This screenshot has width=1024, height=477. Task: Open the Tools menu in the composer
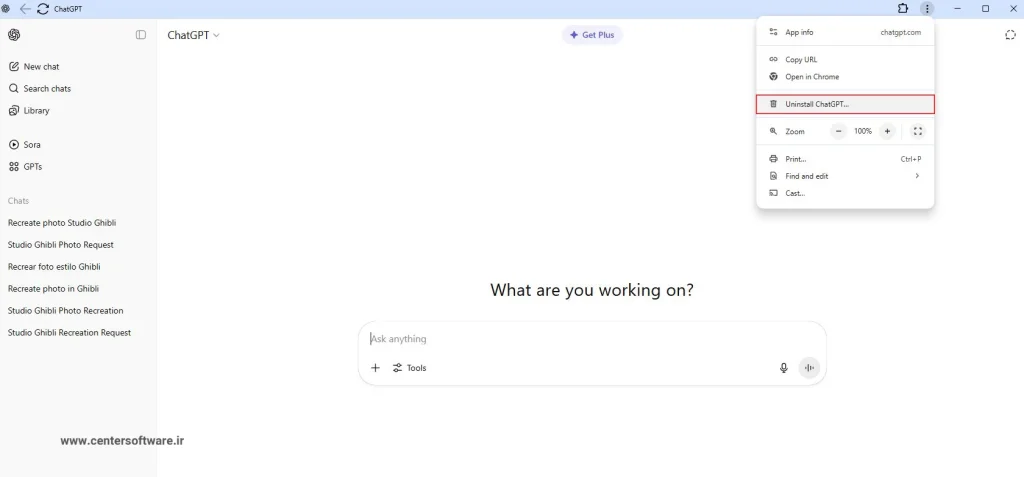tap(409, 368)
